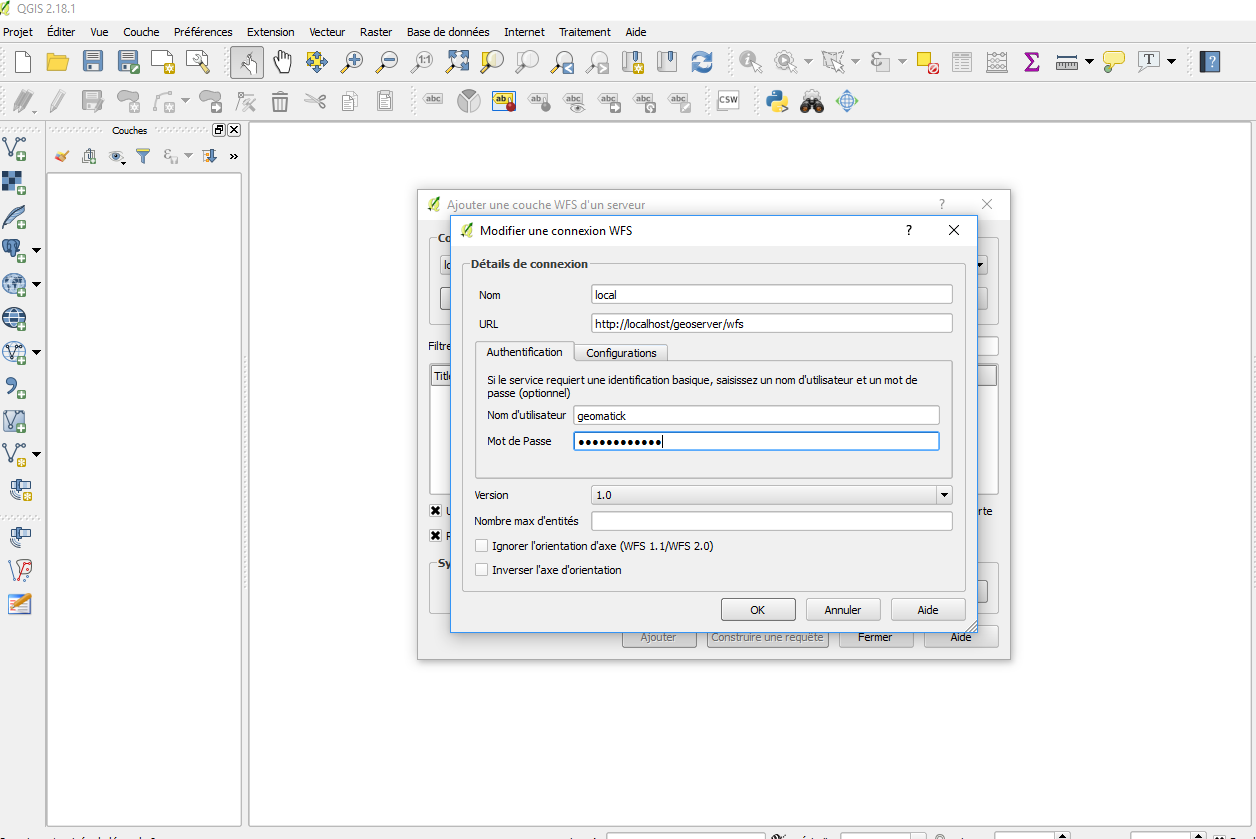This screenshot has width=1256, height=839.
Task: Click the Nombre max d'entités field
Action: tap(771, 521)
